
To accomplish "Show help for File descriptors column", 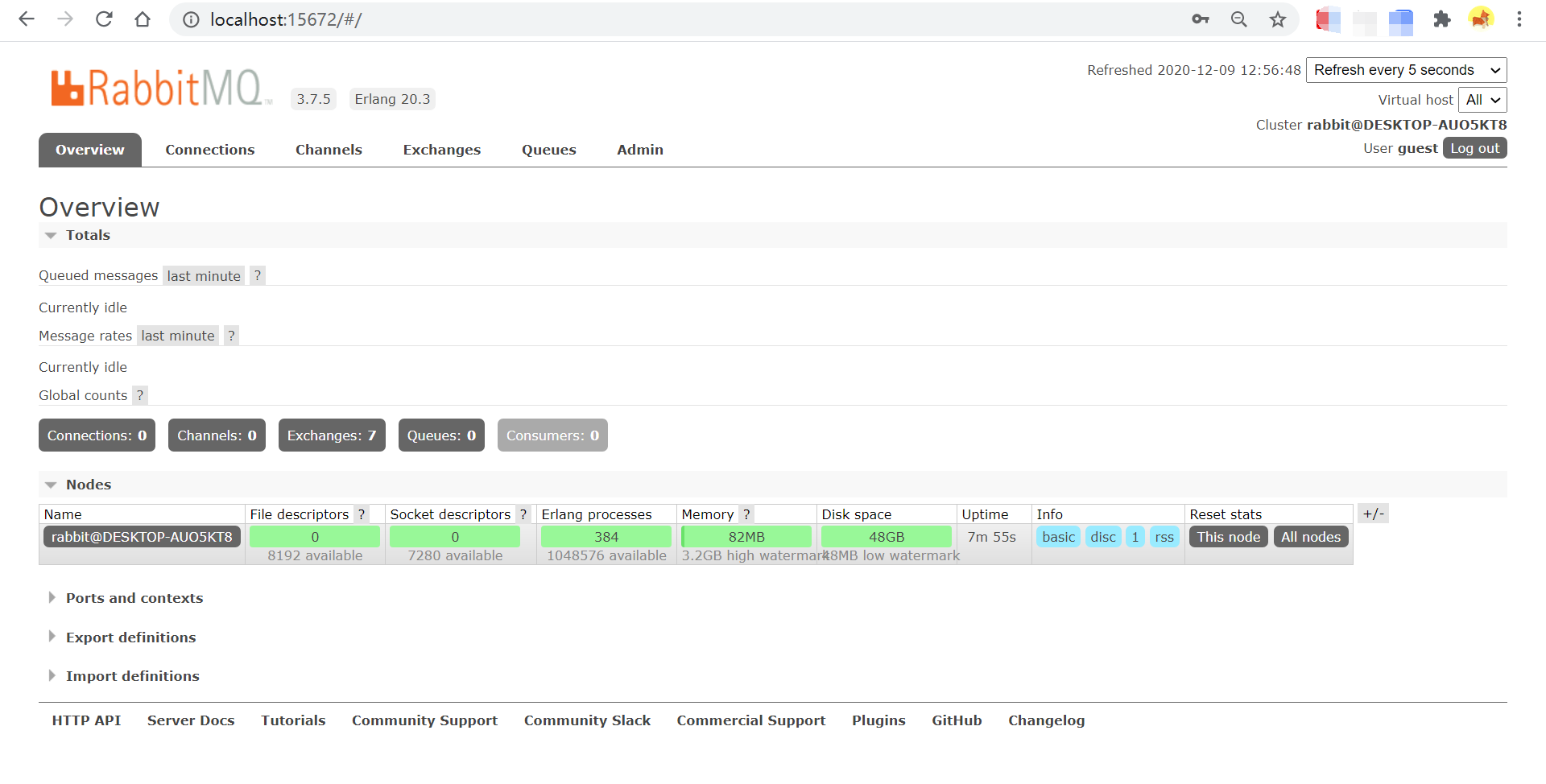I will 362,514.
